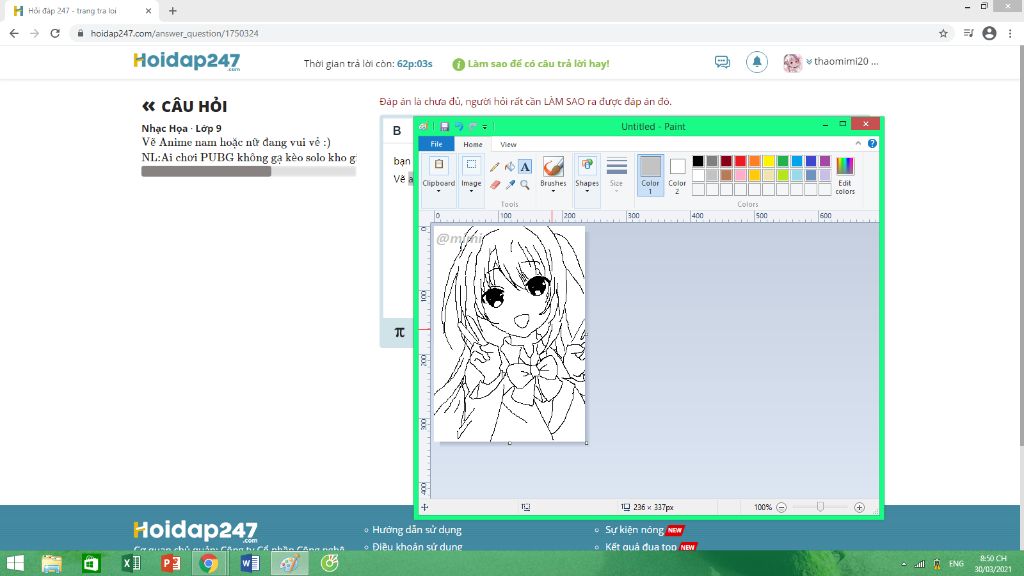Click the Hoidap247 logo in header
1024x576 pixels.
point(187,61)
